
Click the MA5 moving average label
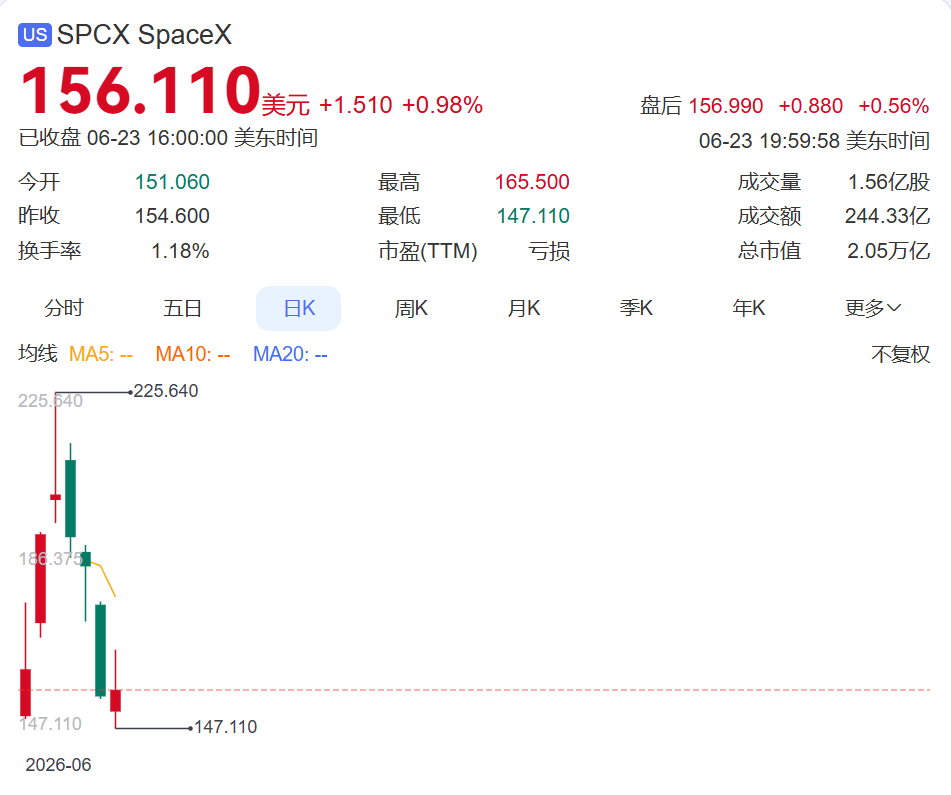(x=101, y=354)
